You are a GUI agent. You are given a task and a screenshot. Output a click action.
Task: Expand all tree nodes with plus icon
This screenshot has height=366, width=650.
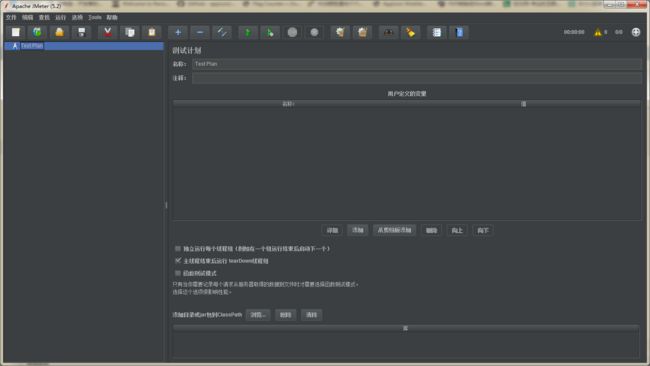point(178,32)
